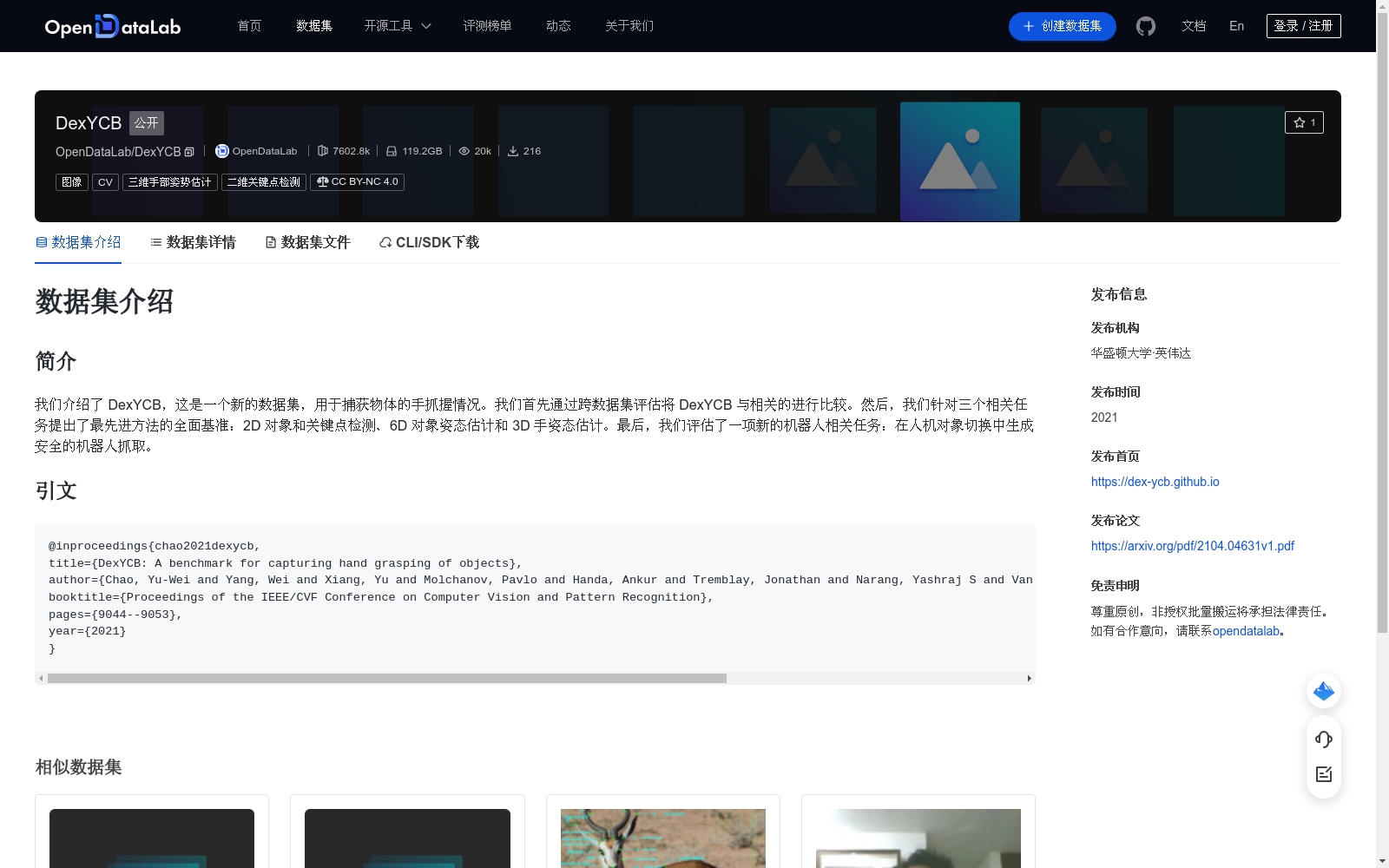Click the plus icon in 创建数据集
Image resolution: width=1389 pixels, height=868 pixels.
pyautogui.click(x=1029, y=26)
